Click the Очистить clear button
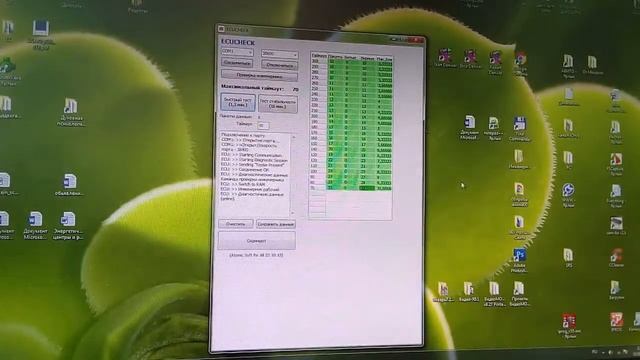640x360 pixels. pos(236,224)
